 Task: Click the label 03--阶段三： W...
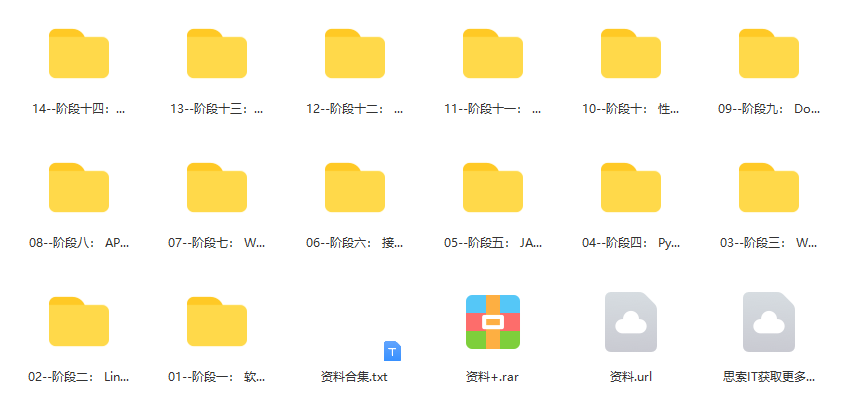(x=768, y=243)
